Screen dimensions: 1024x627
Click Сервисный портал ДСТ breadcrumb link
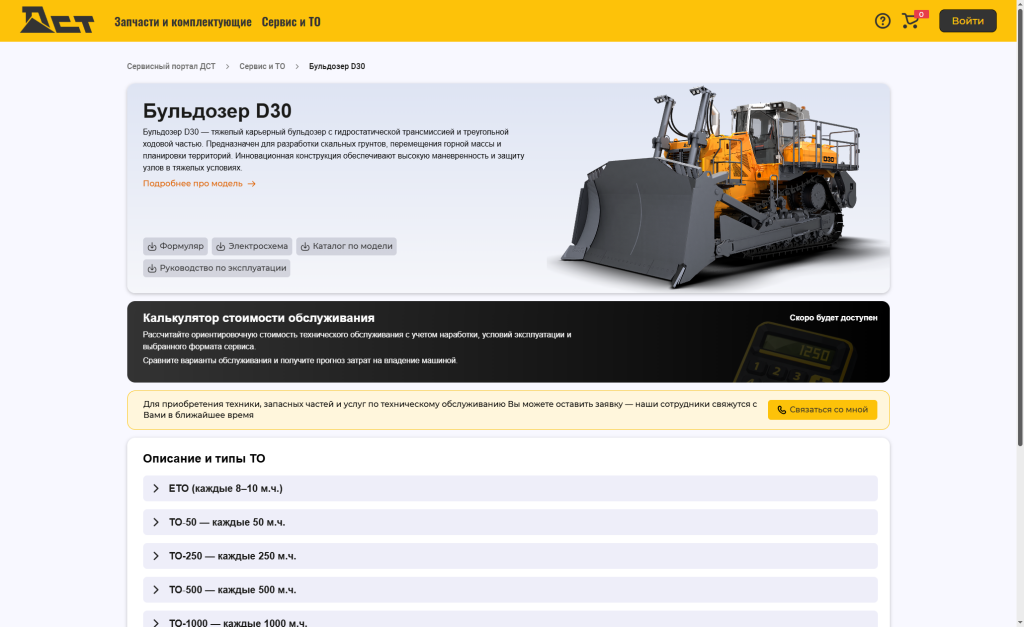pos(171,67)
